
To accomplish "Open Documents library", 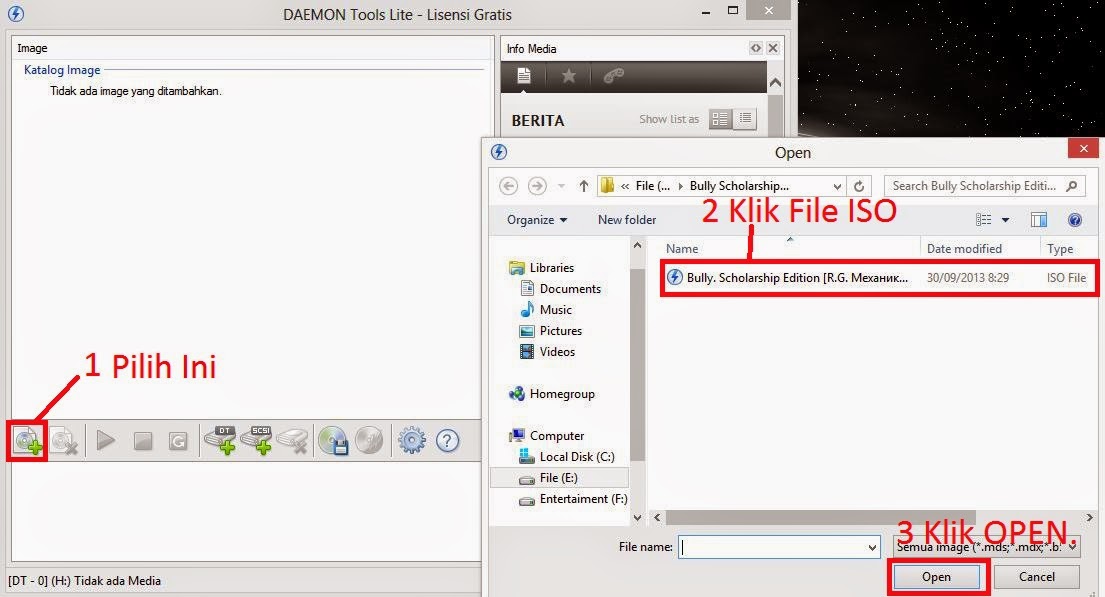I will [x=570, y=289].
